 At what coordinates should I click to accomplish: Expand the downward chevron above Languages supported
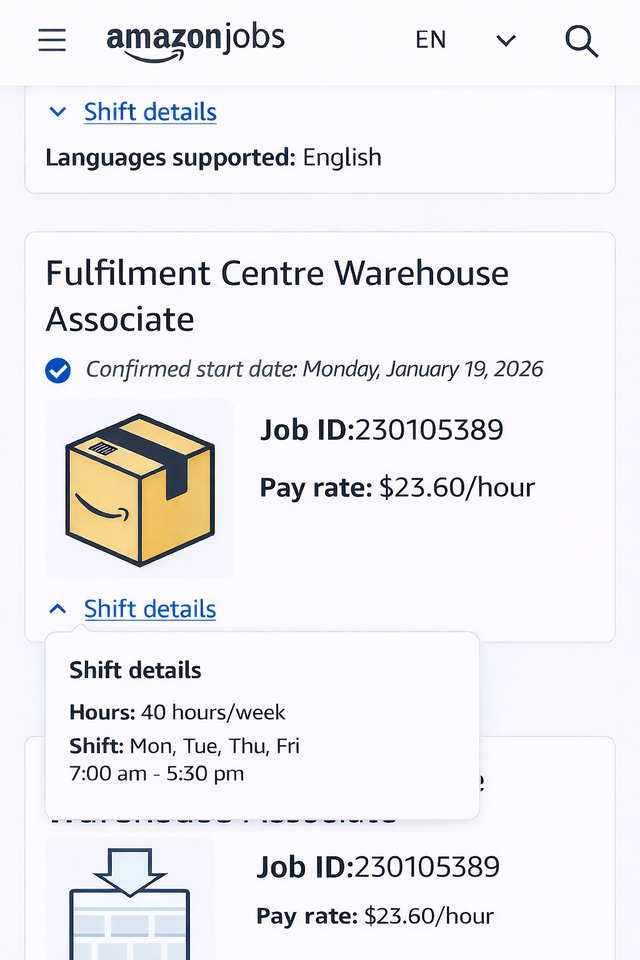point(58,112)
